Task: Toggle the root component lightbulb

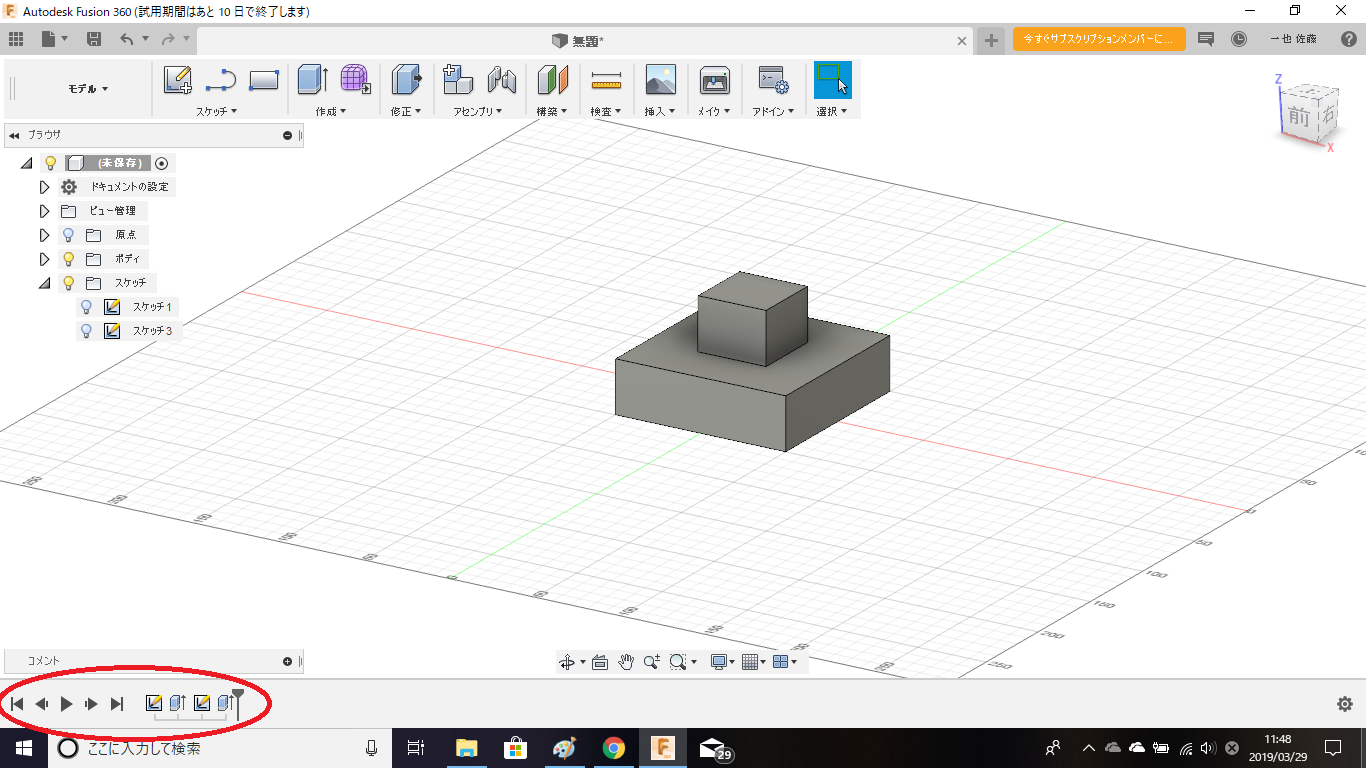Action: 50,163
